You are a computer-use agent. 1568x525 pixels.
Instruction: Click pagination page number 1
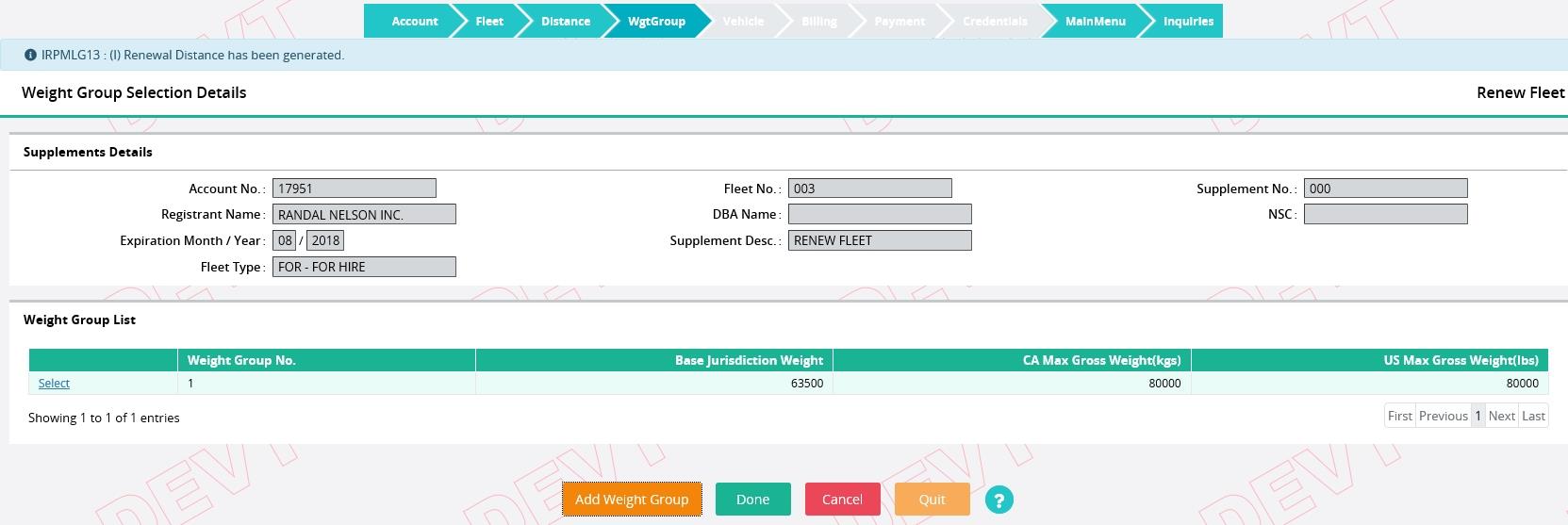click(1478, 416)
